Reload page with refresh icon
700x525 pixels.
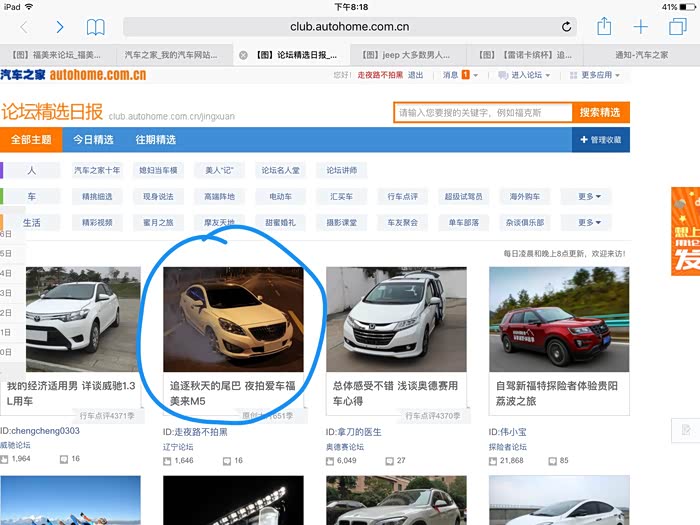click(567, 27)
